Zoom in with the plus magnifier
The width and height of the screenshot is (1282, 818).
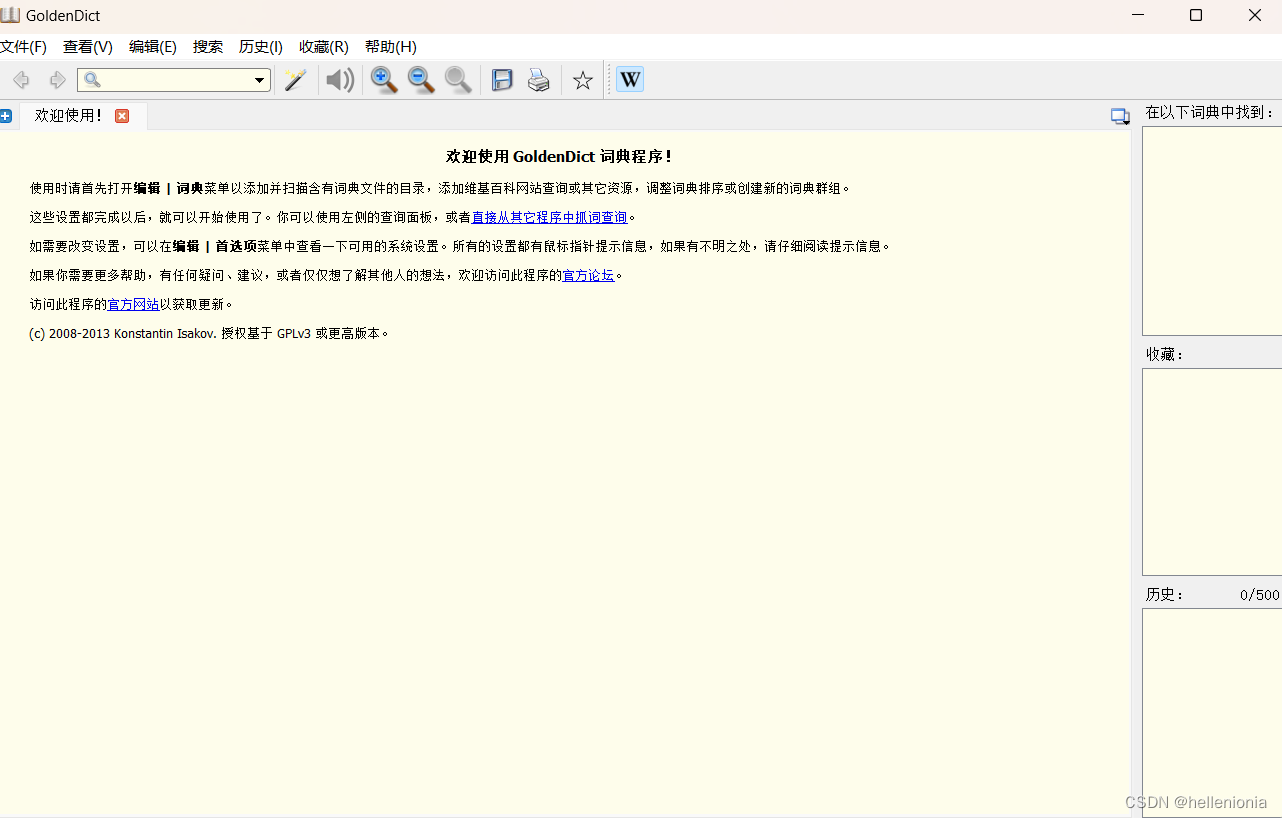coord(384,80)
